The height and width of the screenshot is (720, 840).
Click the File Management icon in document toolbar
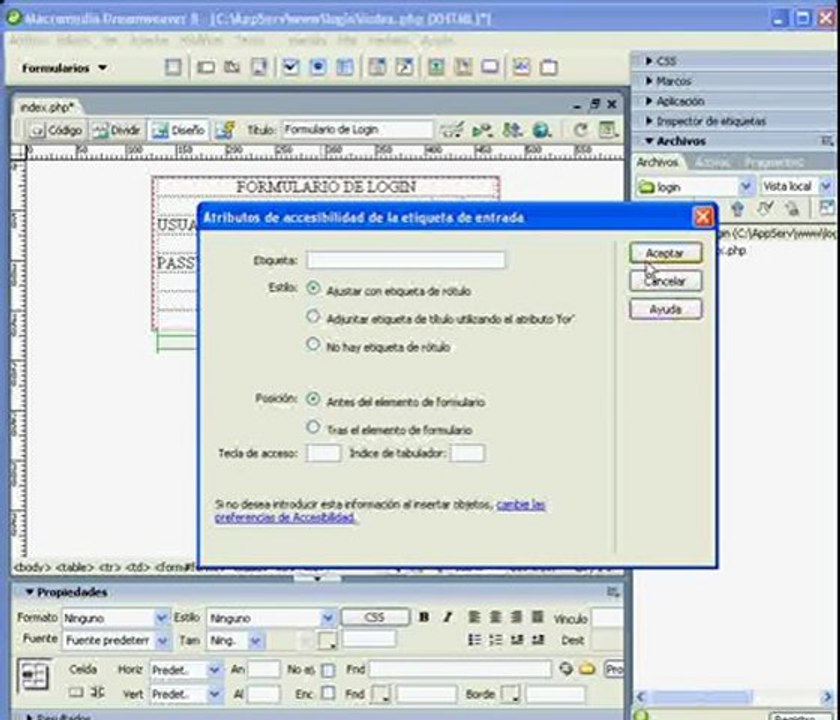click(513, 130)
